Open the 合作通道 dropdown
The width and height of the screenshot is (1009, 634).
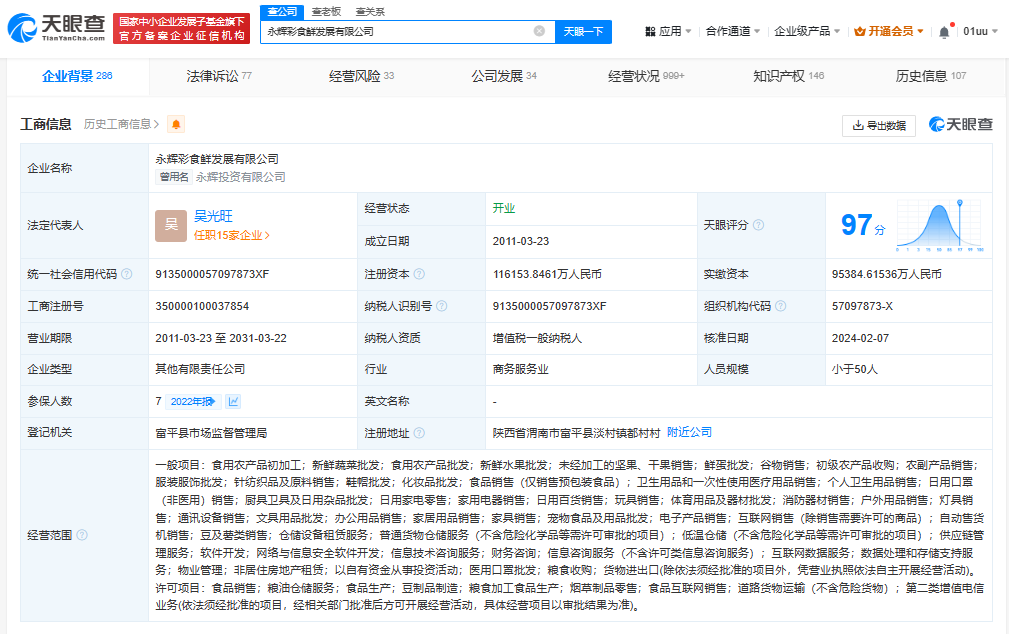729,31
